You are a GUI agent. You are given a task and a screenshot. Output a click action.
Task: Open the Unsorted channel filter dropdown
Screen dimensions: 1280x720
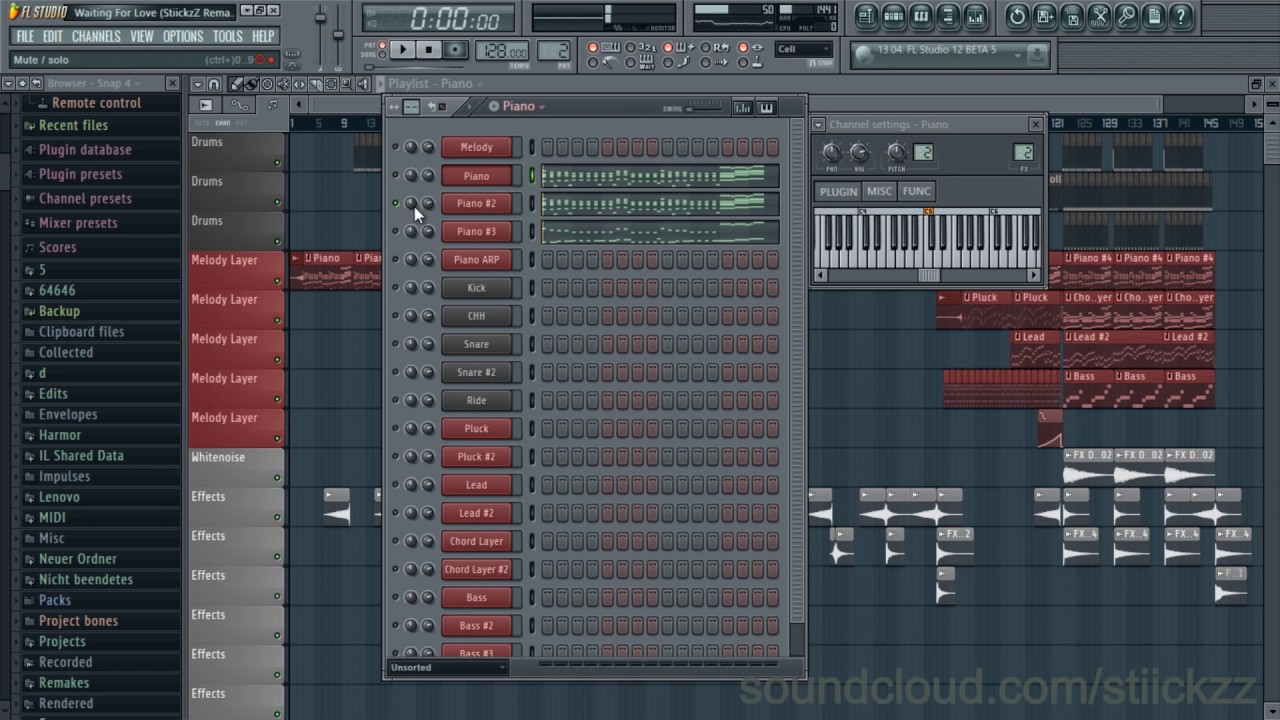click(448, 667)
